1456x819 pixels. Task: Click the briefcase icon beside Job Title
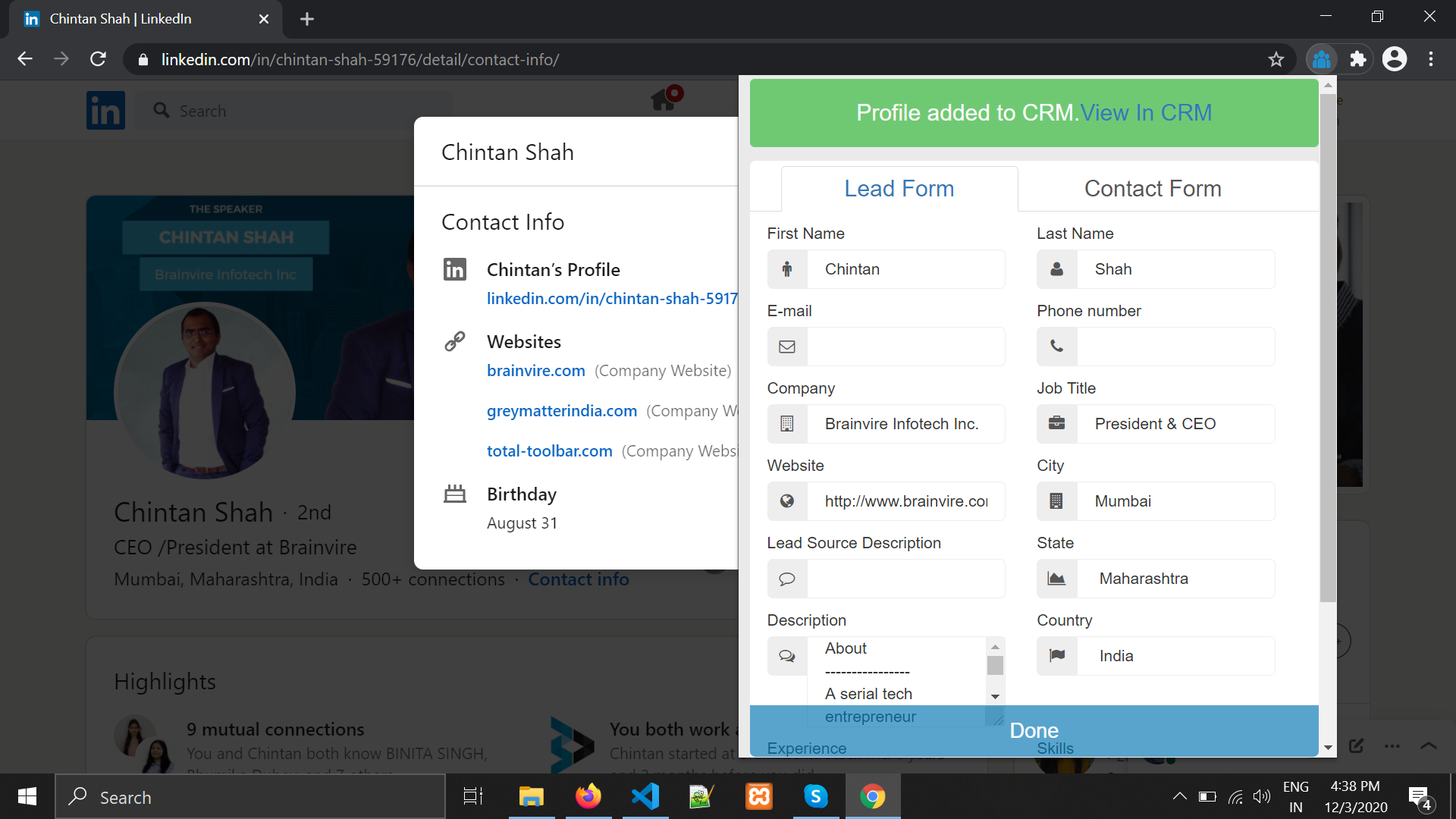tap(1057, 424)
